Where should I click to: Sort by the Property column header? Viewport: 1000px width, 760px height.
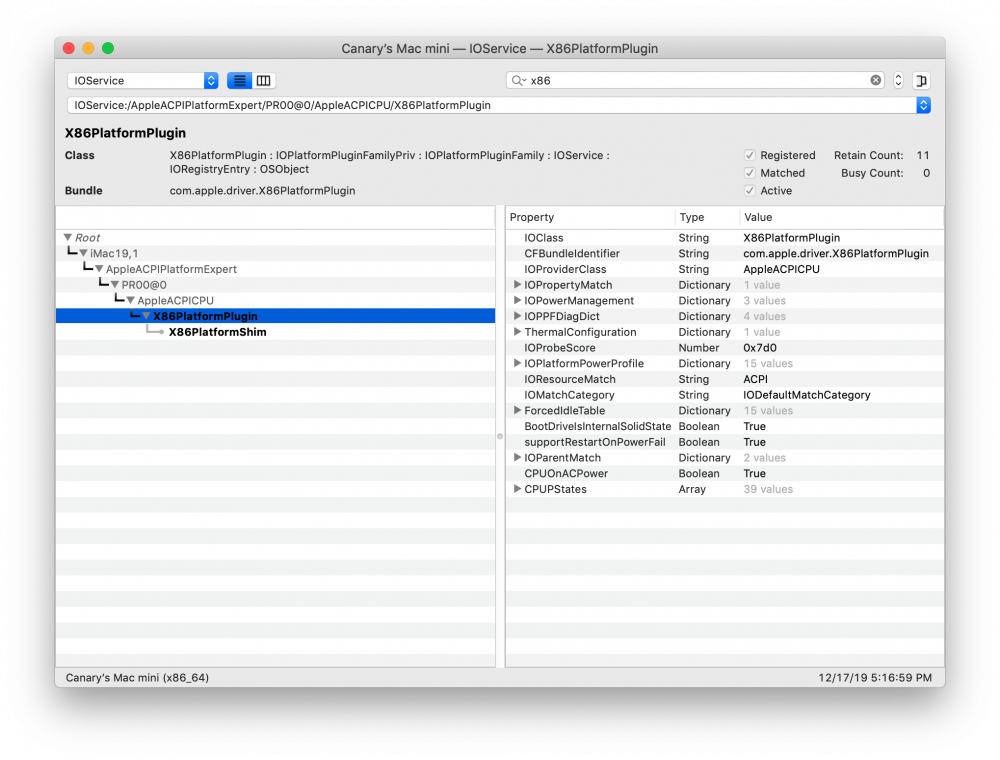click(x=590, y=217)
